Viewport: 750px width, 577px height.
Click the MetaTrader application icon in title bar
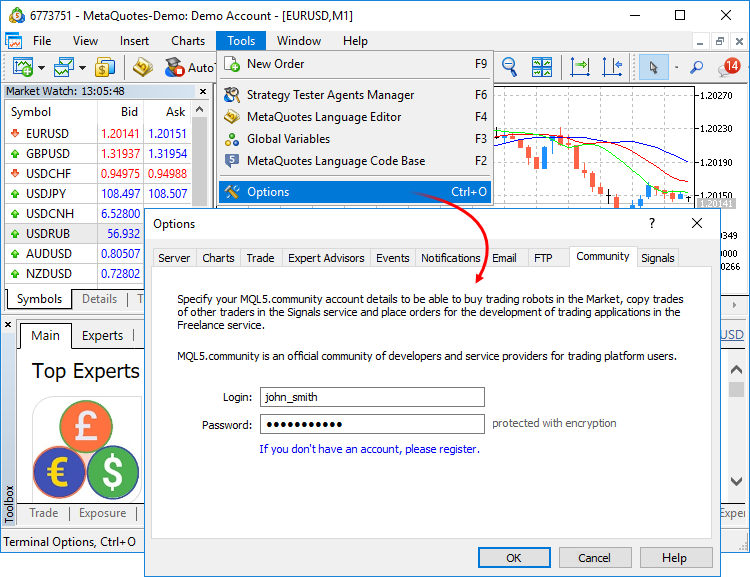[17, 15]
